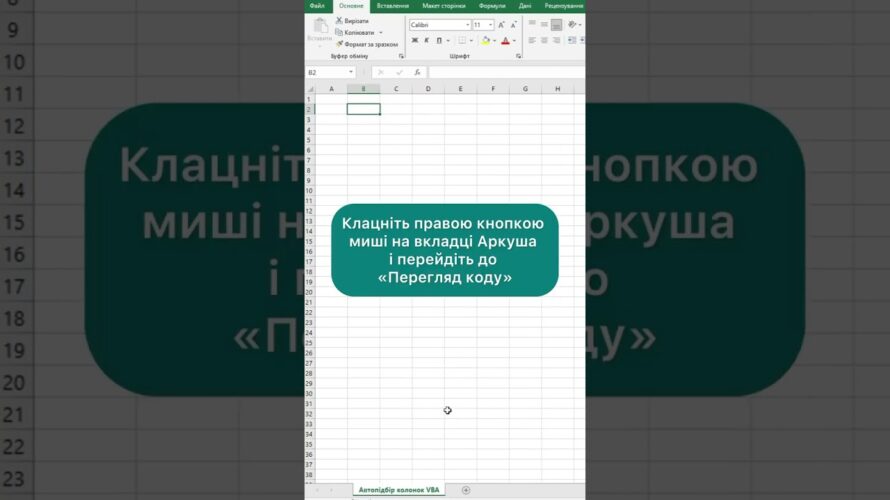Expand the underline style dropdown arrow
This screenshot has height=500, width=890.
(x=448, y=40)
